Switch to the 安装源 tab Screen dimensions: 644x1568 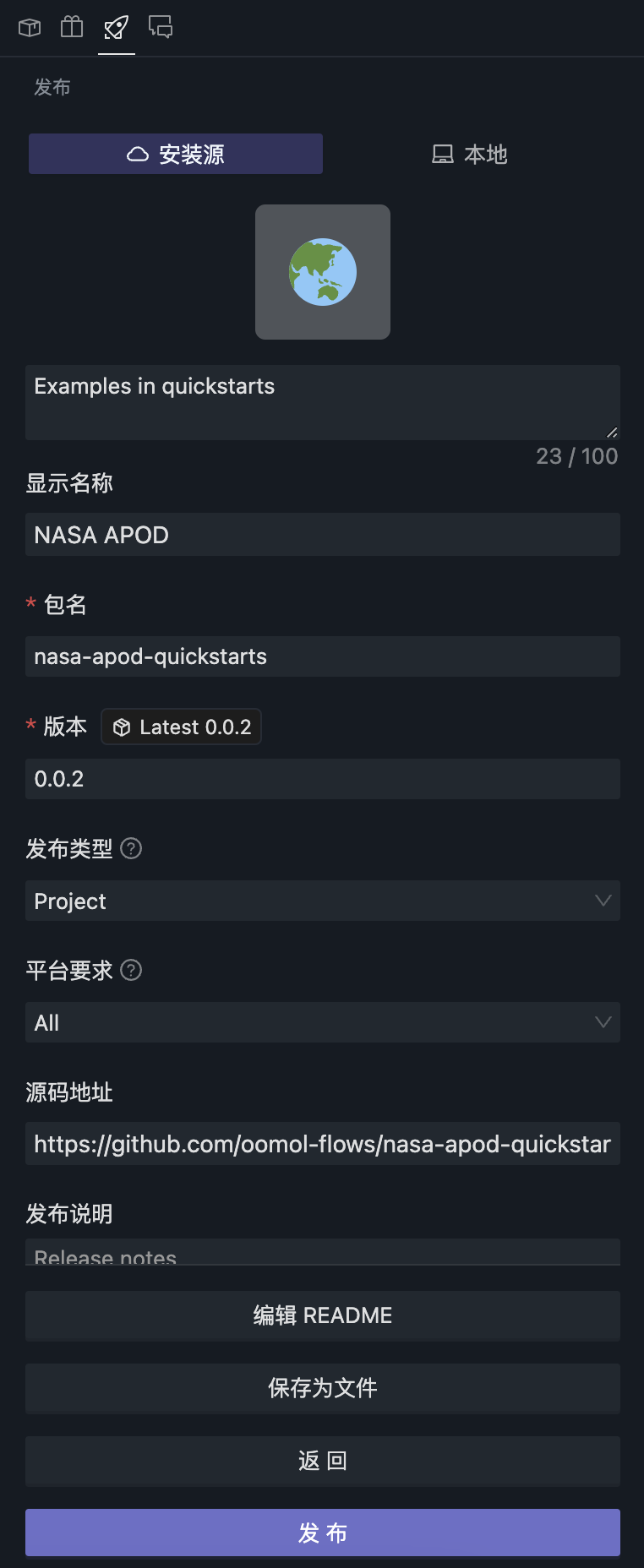tap(176, 154)
